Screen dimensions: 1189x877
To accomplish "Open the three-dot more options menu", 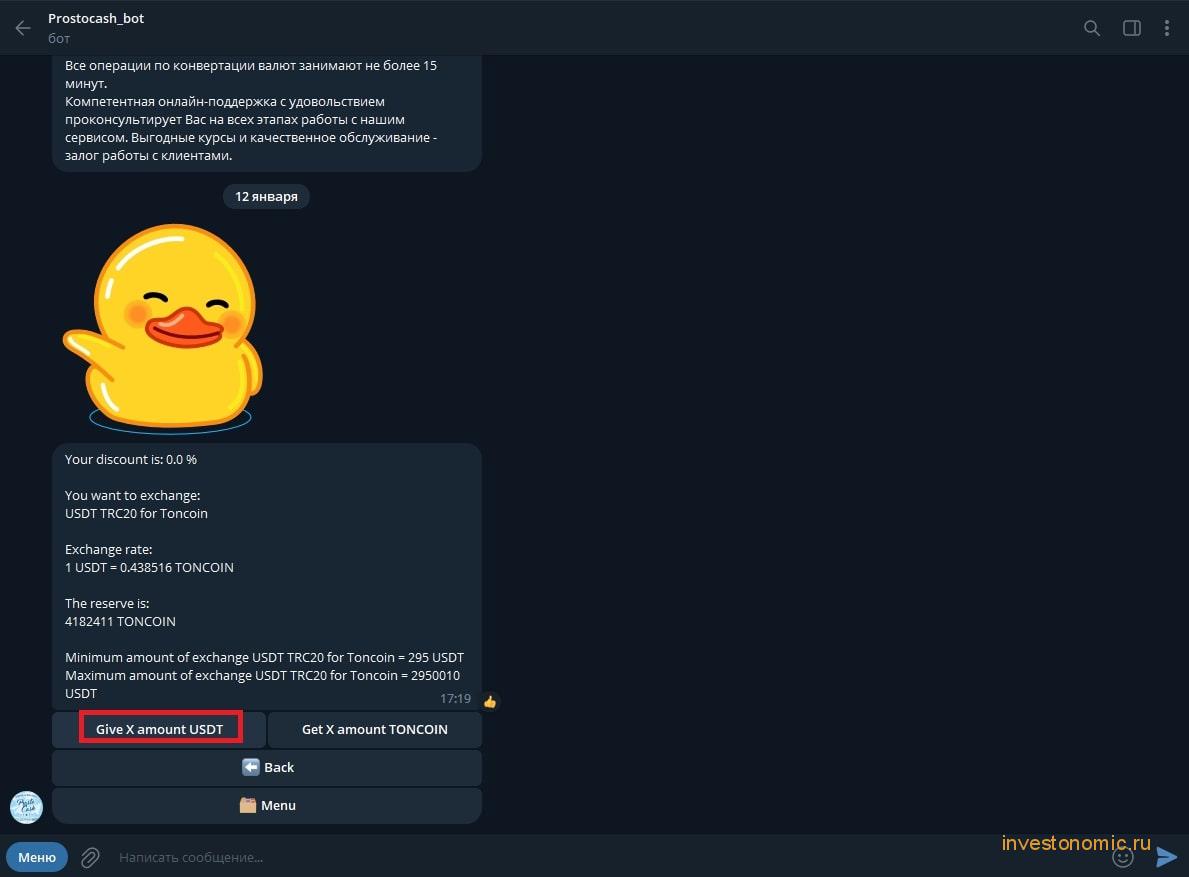I will [1166, 28].
